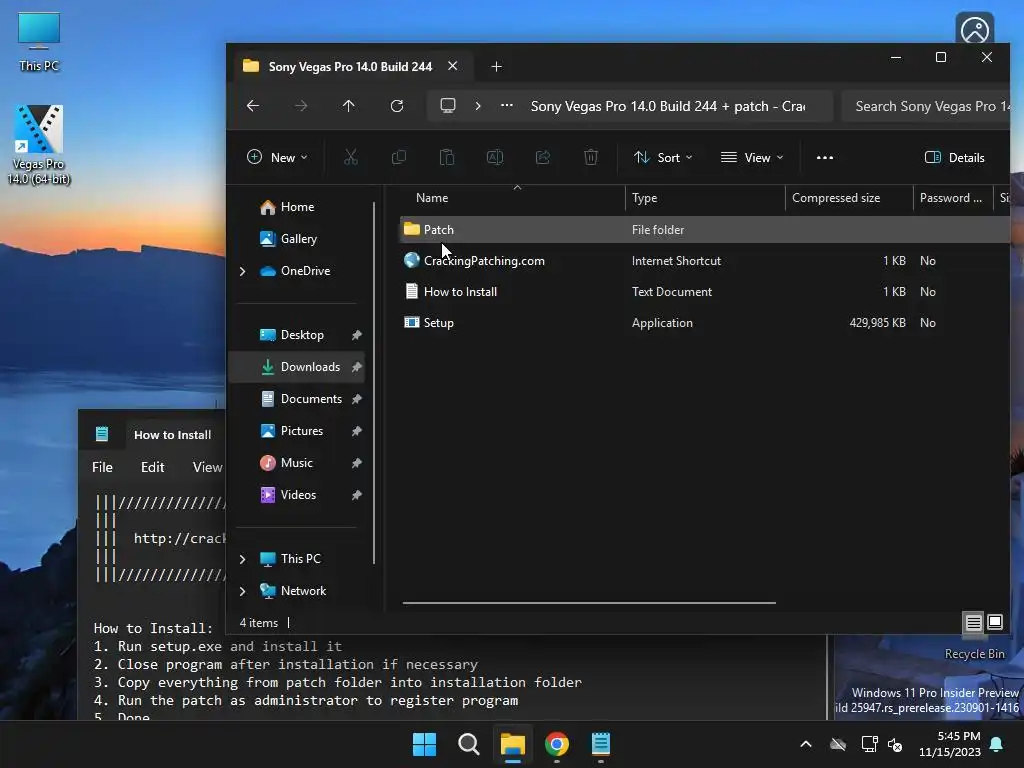Screen dimensions: 1024x768
Task: Click the Password column header
Action: click(x=953, y=198)
